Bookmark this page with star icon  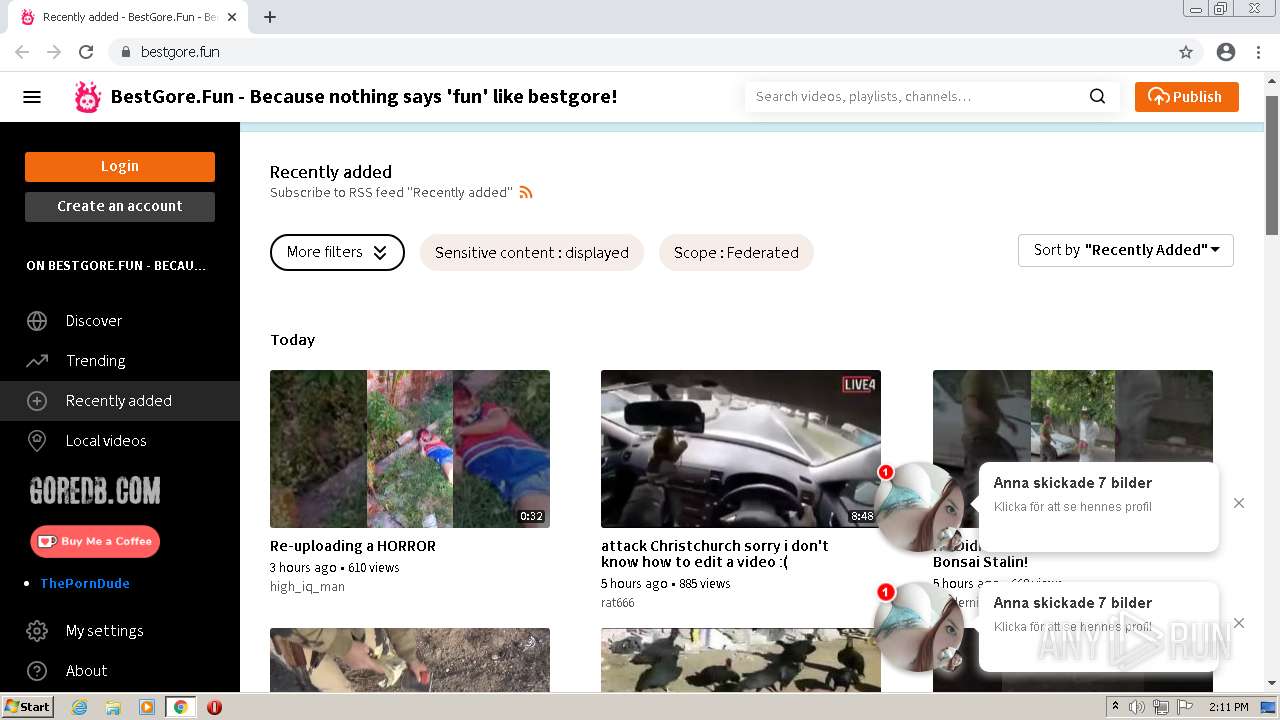(x=1186, y=52)
